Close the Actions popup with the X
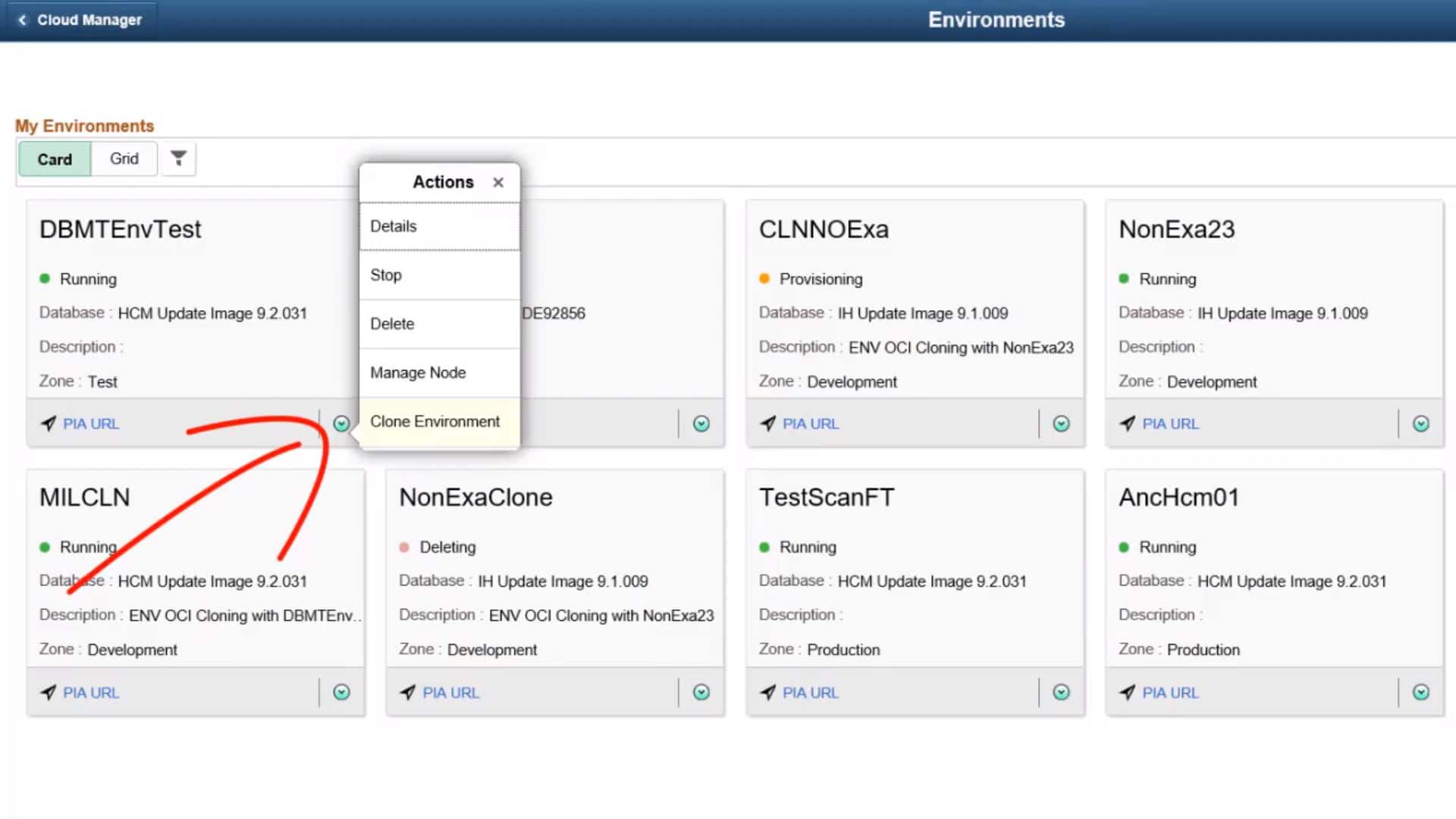Viewport: 1456px width, 819px height. (x=498, y=182)
